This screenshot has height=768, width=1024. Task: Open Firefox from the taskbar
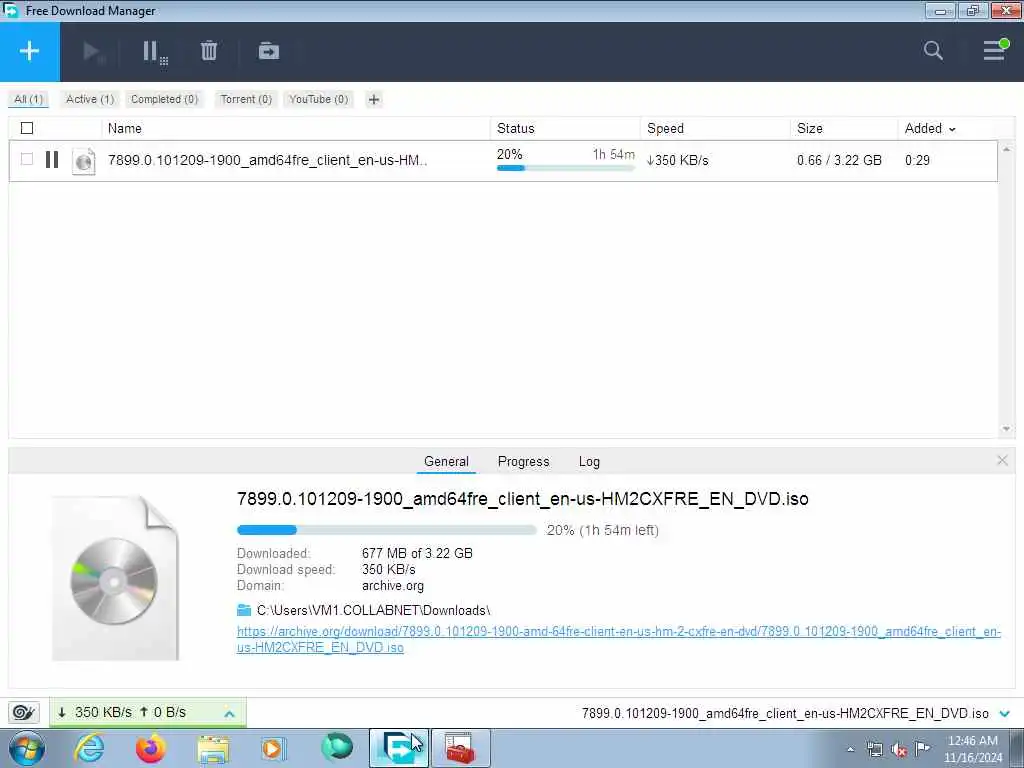150,748
